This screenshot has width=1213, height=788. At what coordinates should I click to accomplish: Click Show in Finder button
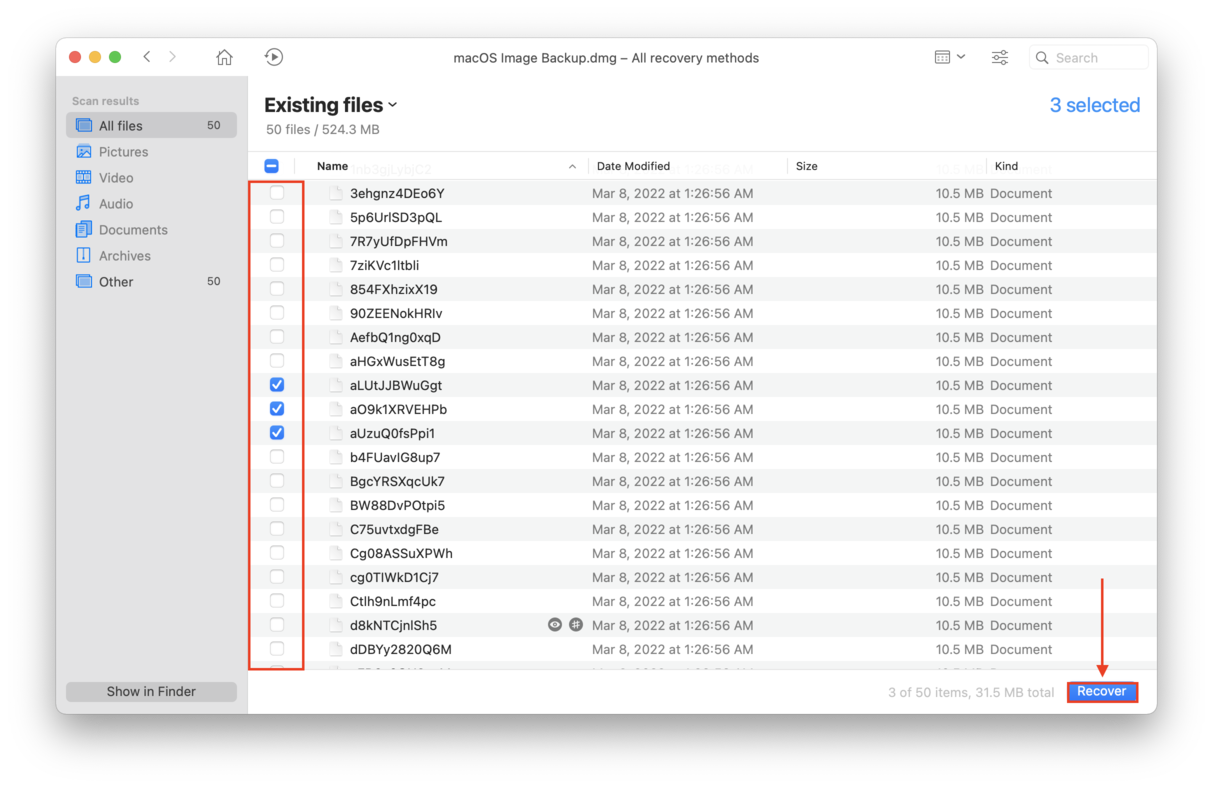pos(151,691)
